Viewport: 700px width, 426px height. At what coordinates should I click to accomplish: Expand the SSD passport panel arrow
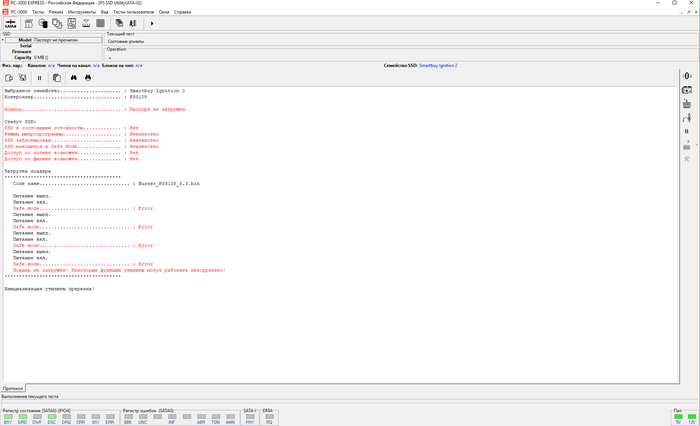coord(3,39)
